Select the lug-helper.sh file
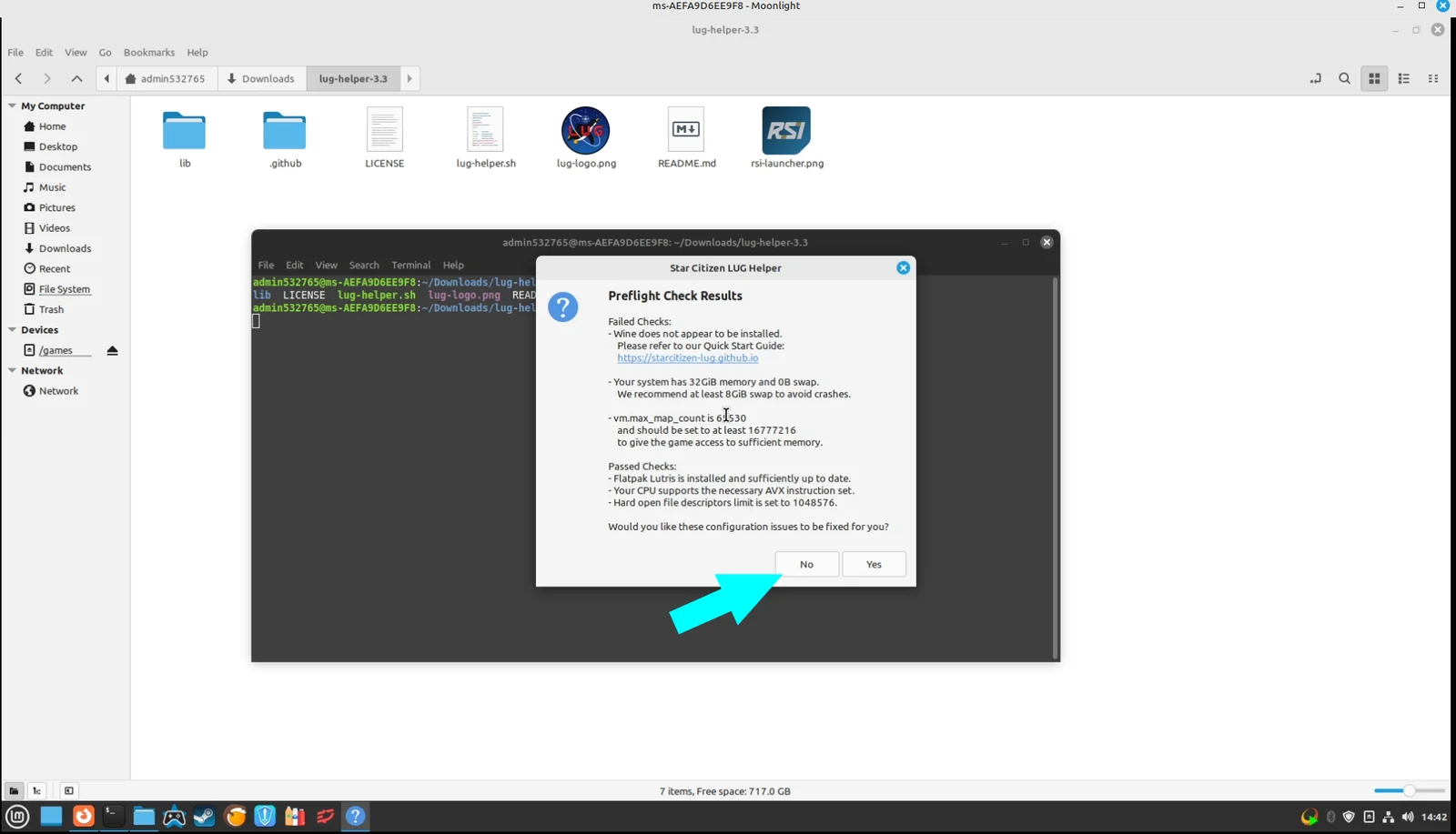Image resolution: width=1456 pixels, height=834 pixels. pyautogui.click(x=486, y=138)
